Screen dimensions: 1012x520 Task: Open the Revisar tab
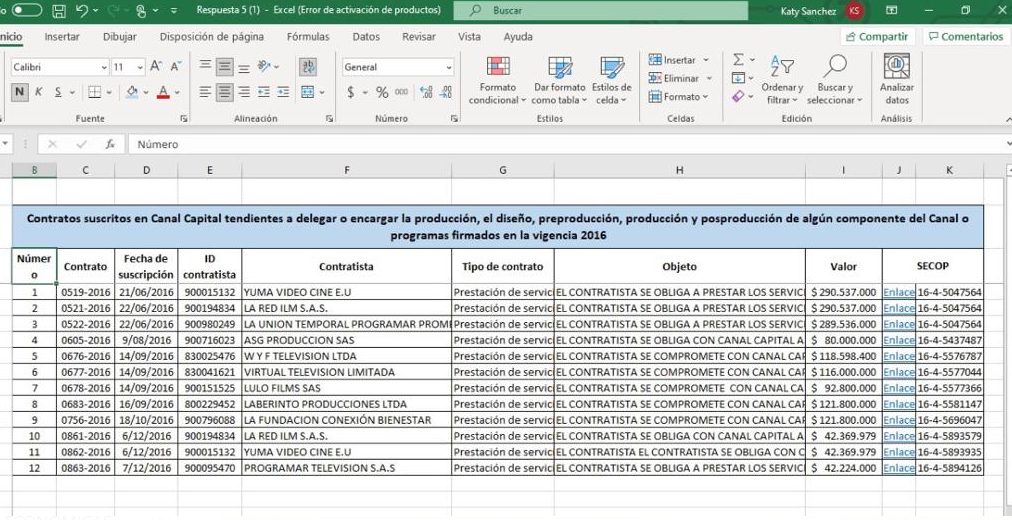point(418,37)
